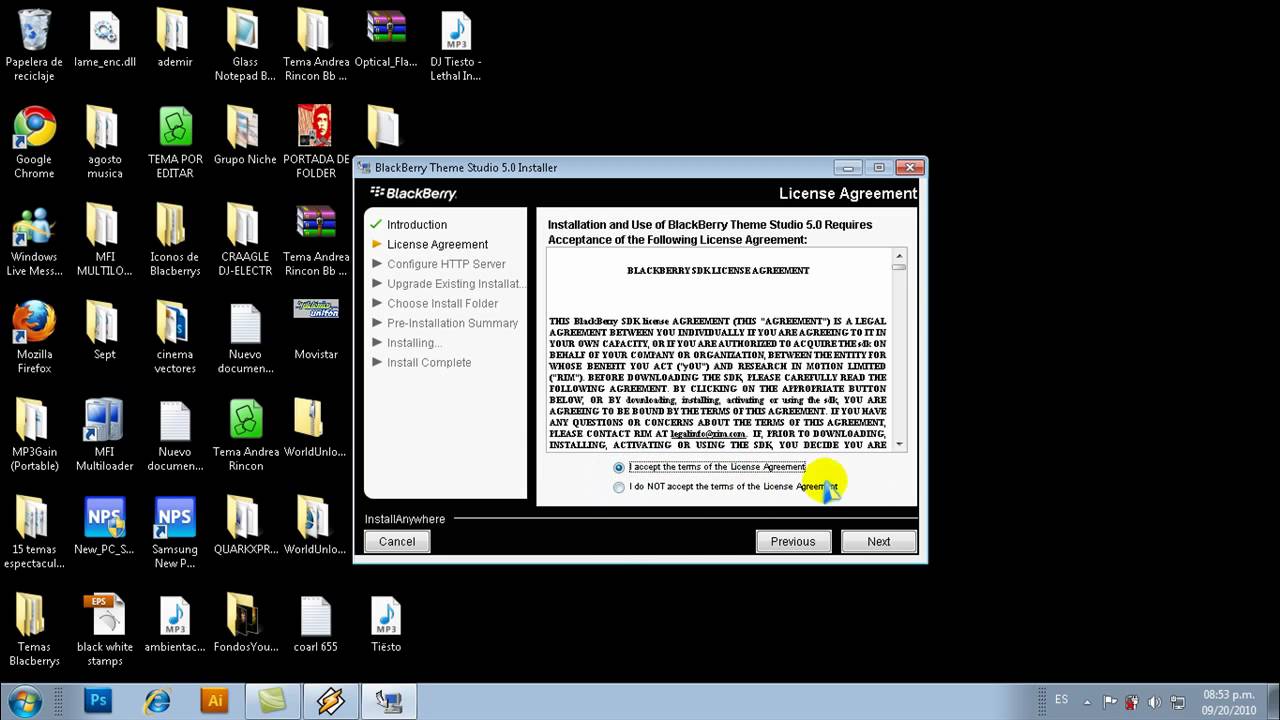Select the FondosYou folder icon
Image resolution: width=1280 pixels, height=720 pixels.
[245, 624]
